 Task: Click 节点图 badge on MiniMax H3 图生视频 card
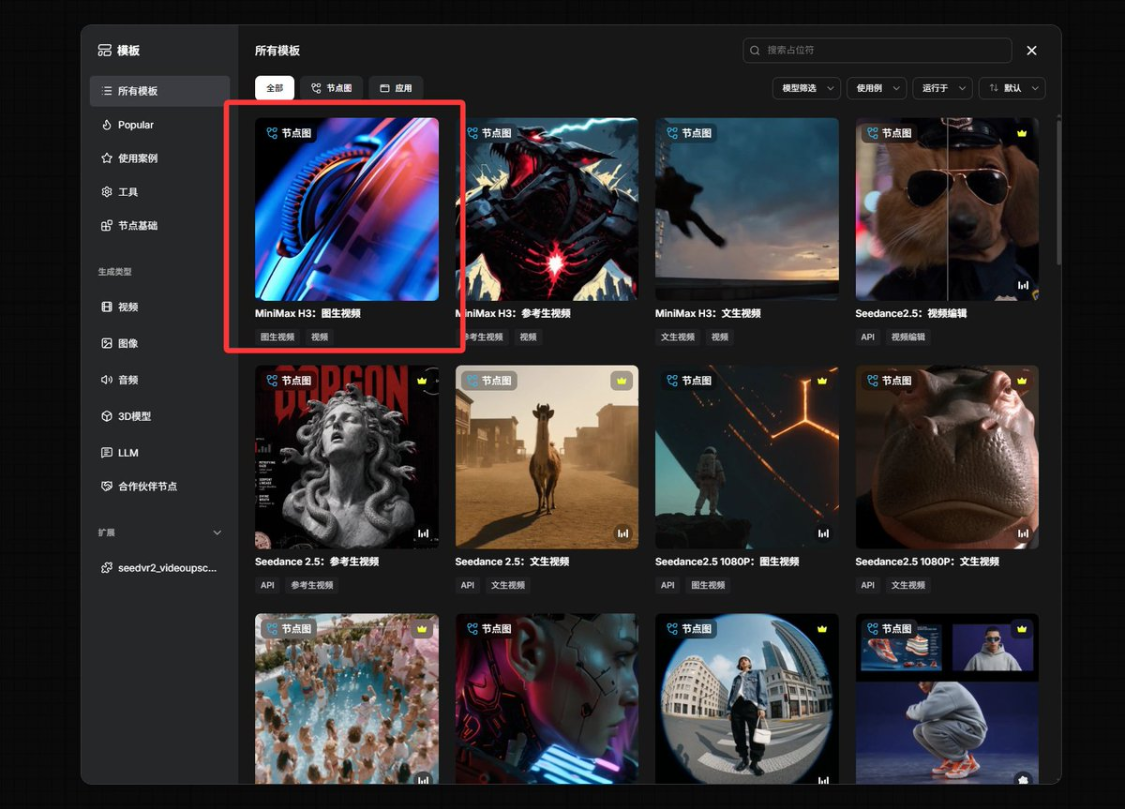pyautogui.click(x=288, y=133)
